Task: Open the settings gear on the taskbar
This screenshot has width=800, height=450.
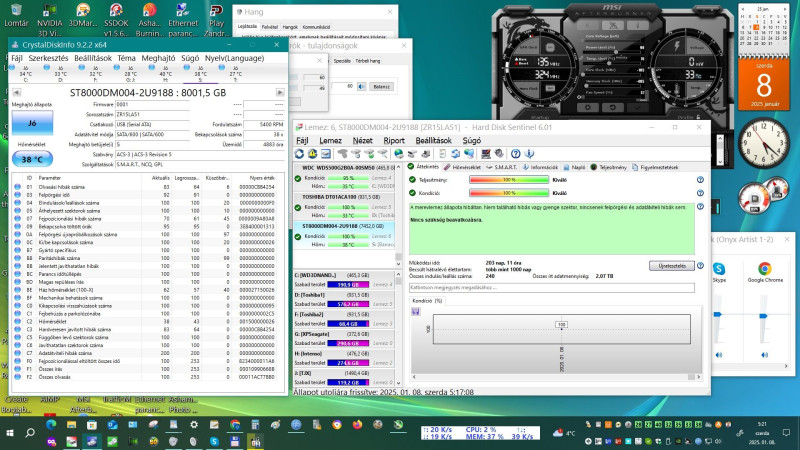Action: pyautogui.click(x=194, y=424)
